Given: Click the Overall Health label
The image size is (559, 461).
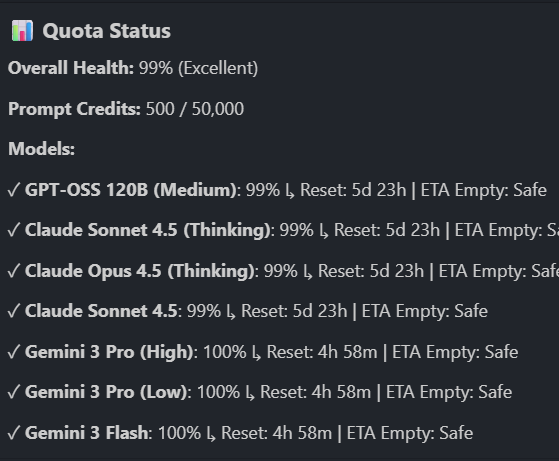Looking at the screenshot, I should click(71, 68).
